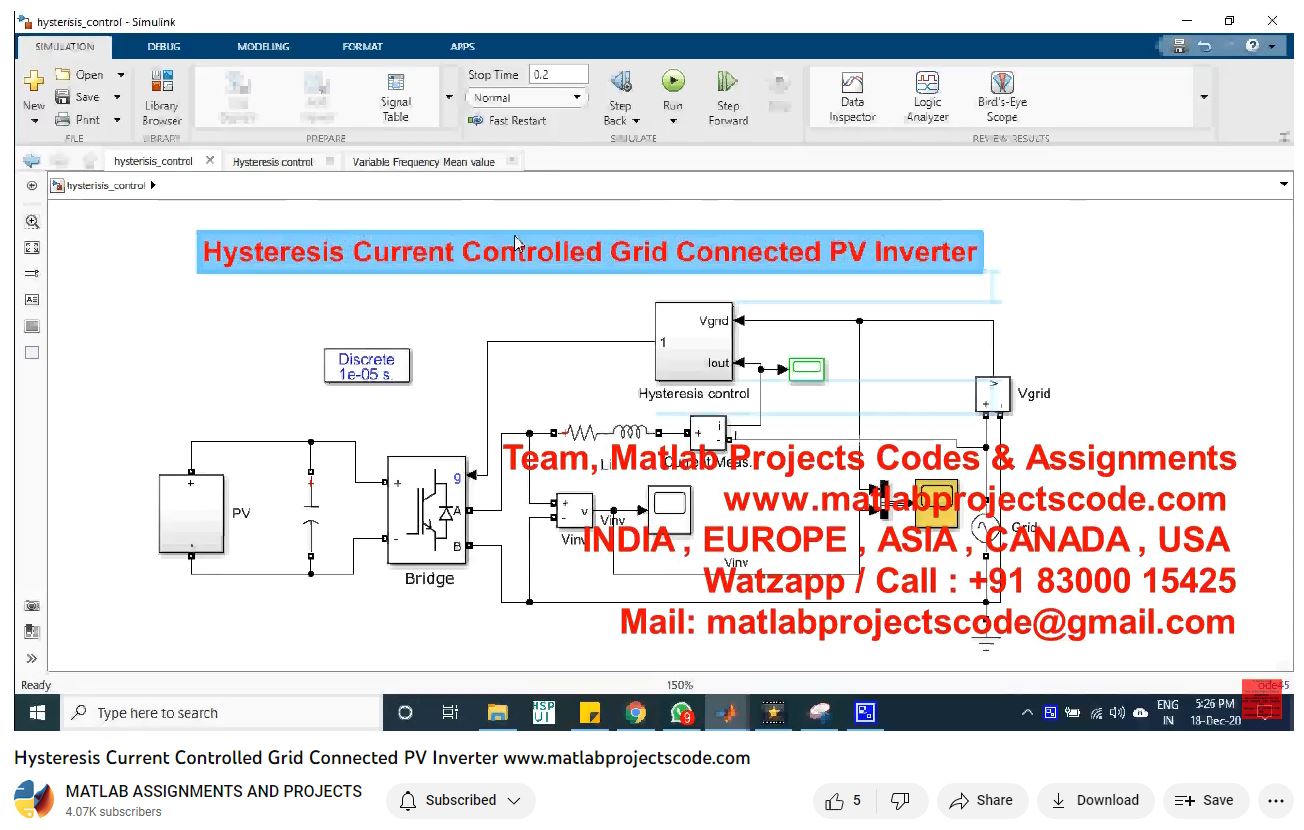The image size is (1304, 830).
Task: Click the Windows taskbar search box
Action: point(225,713)
